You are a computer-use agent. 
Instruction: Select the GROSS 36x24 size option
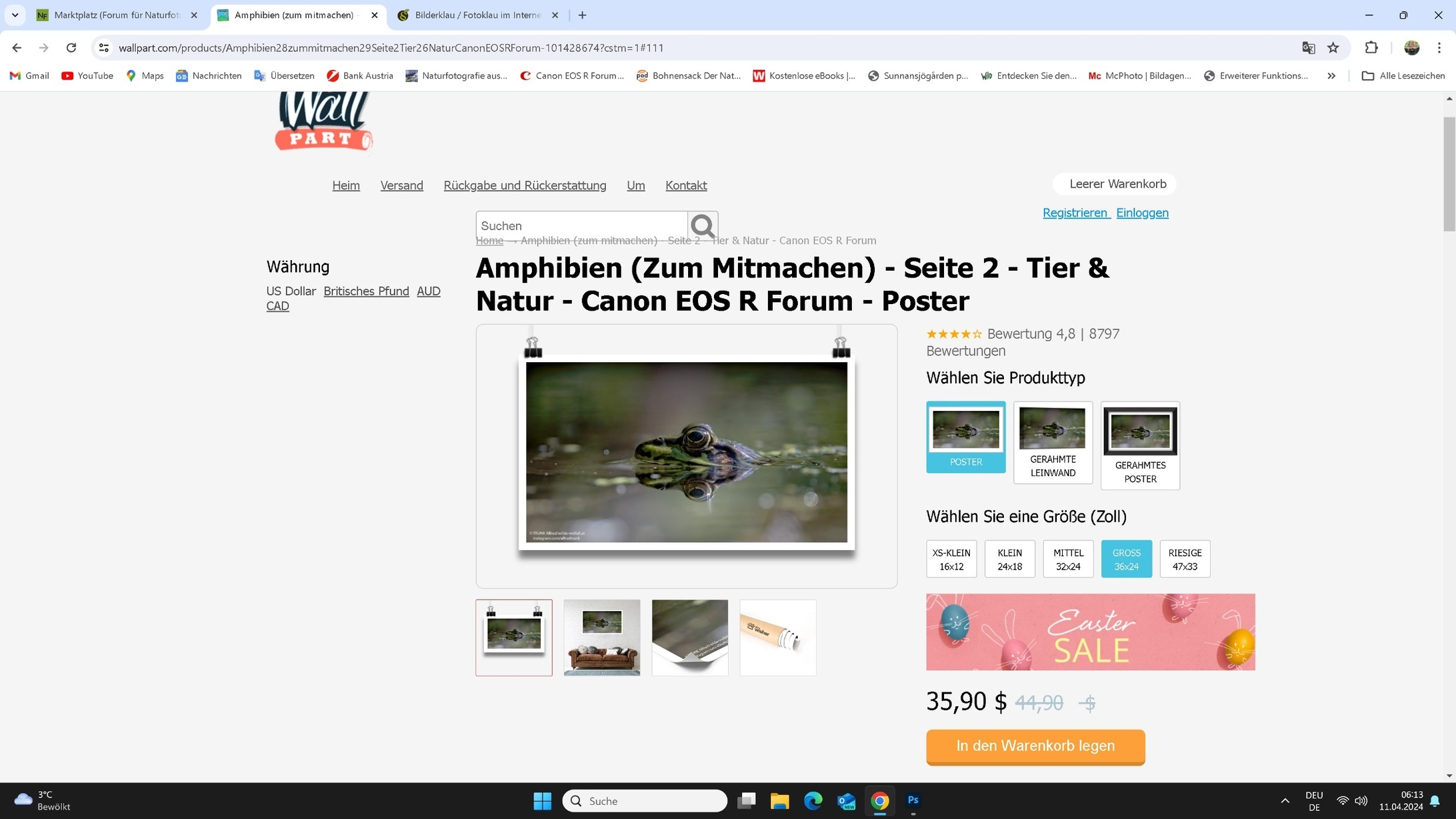coord(1126,559)
